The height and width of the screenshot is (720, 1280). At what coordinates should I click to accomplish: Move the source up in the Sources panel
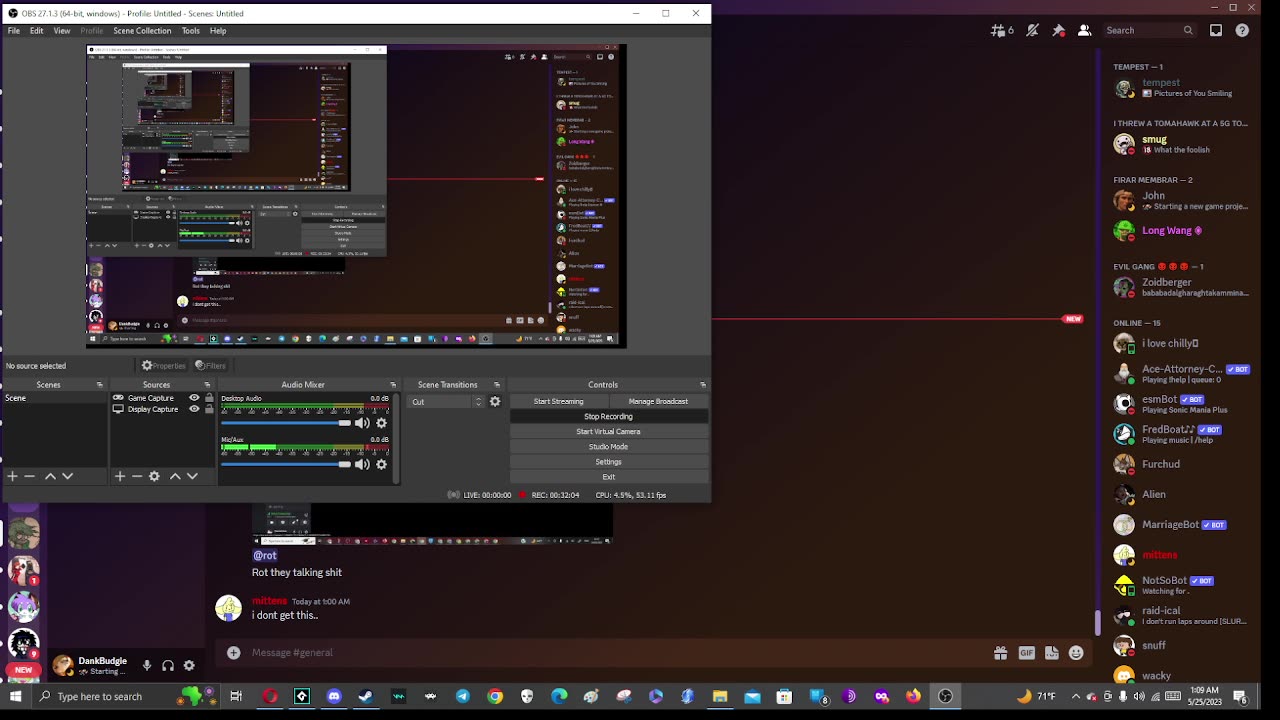pos(175,476)
